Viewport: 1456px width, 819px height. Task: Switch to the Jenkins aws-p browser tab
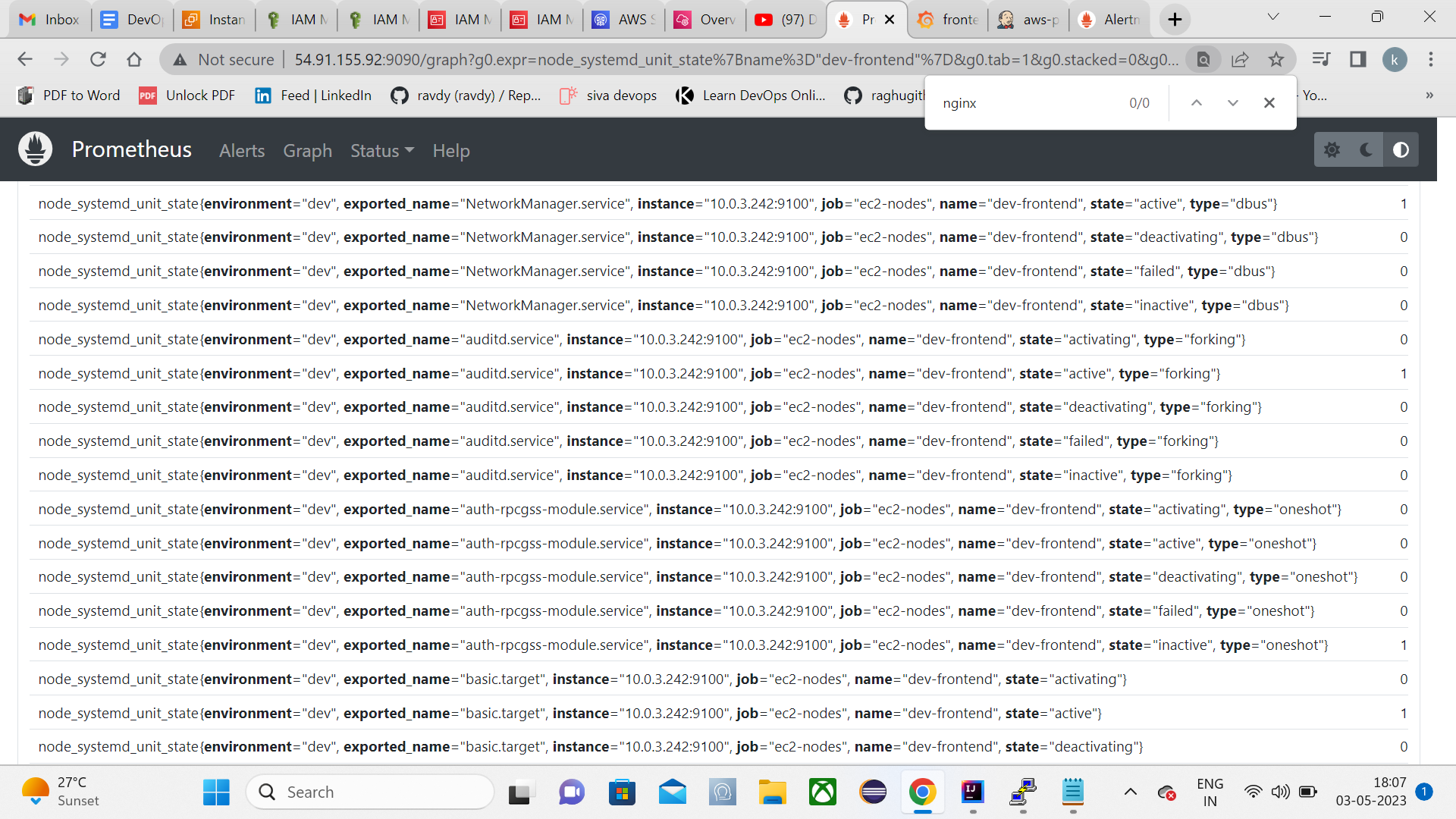pyautogui.click(x=1028, y=19)
